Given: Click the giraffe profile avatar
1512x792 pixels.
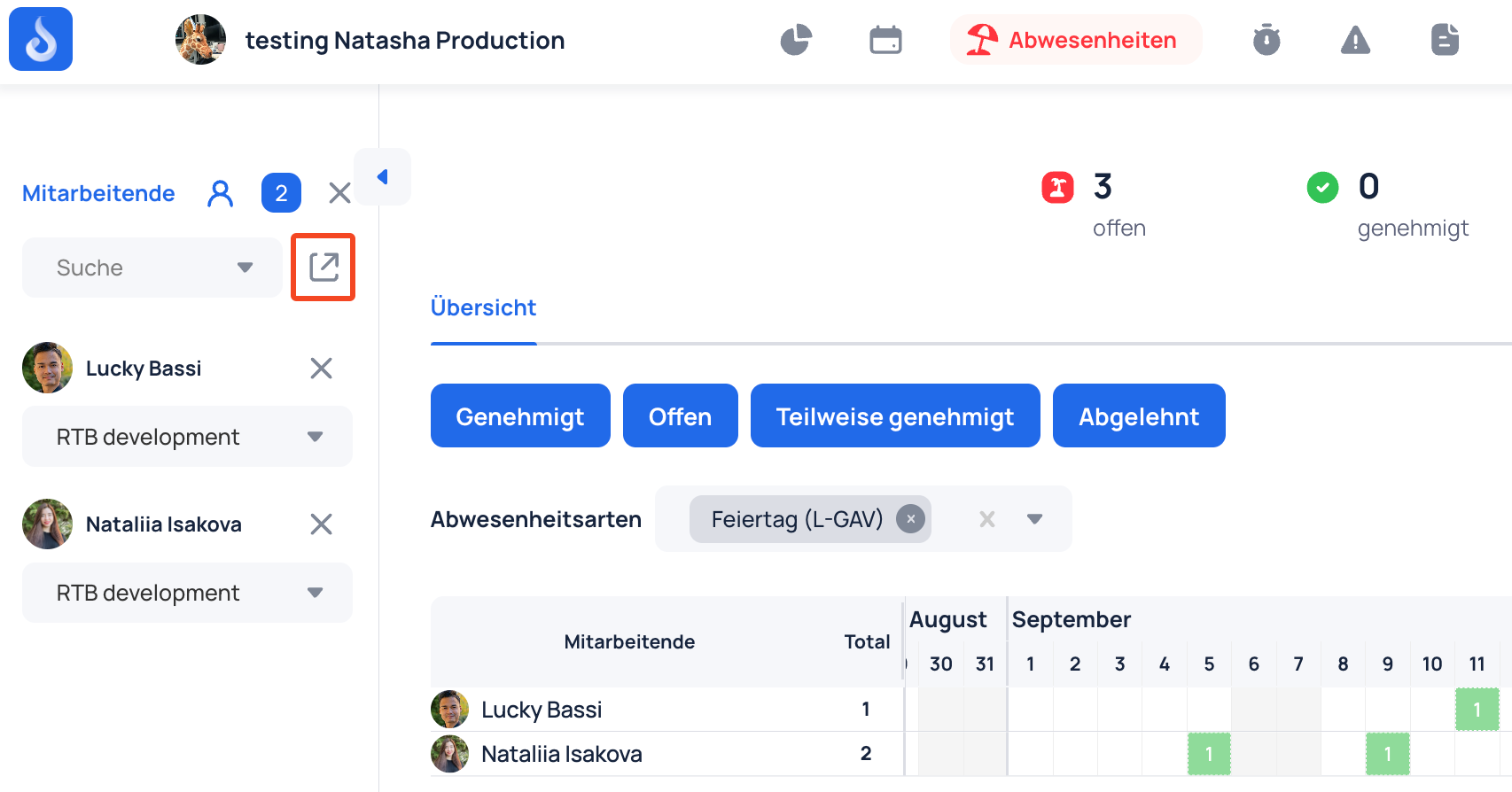Looking at the screenshot, I should pyautogui.click(x=200, y=40).
